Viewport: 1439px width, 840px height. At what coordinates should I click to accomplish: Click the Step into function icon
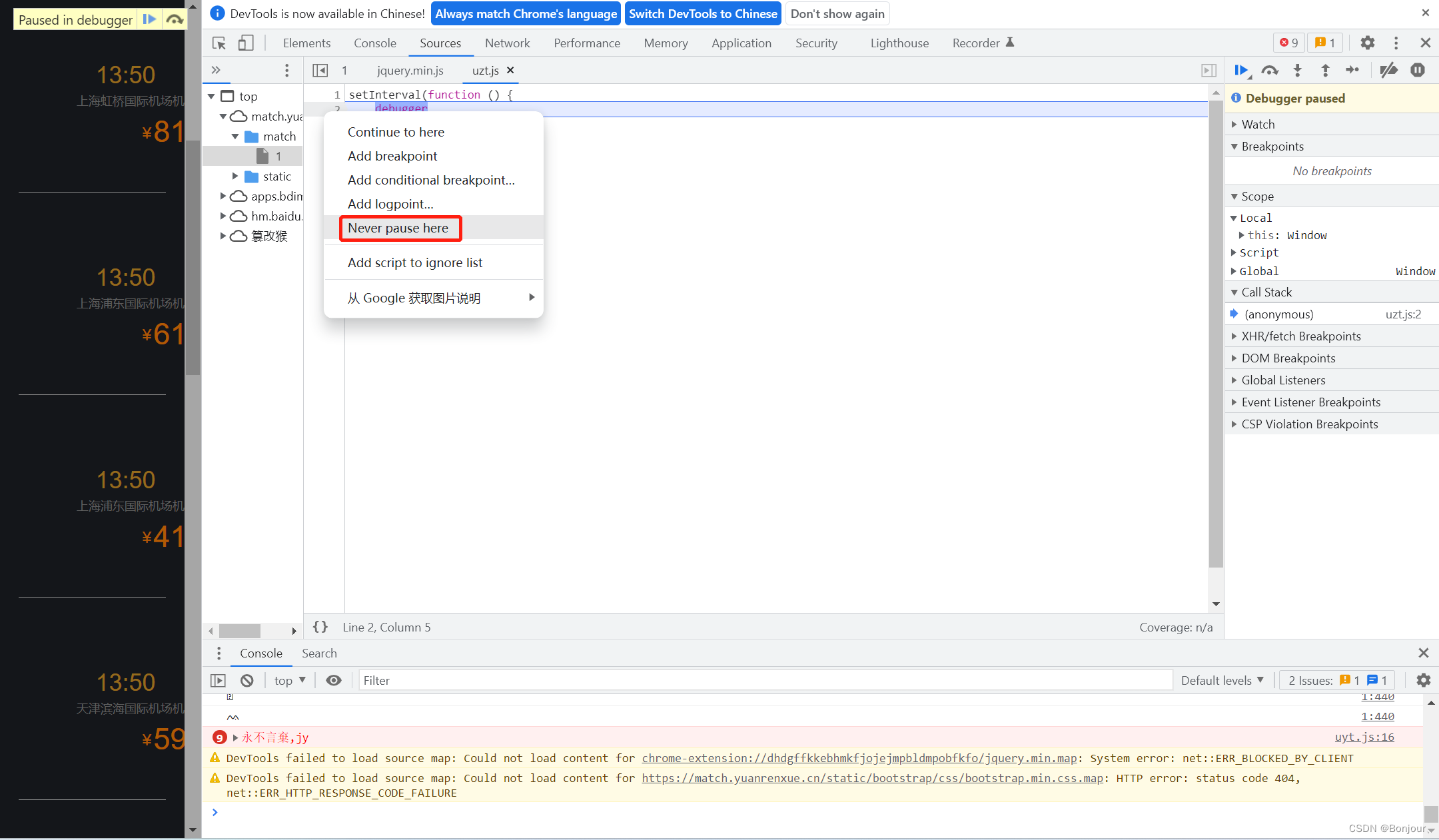(x=1297, y=70)
